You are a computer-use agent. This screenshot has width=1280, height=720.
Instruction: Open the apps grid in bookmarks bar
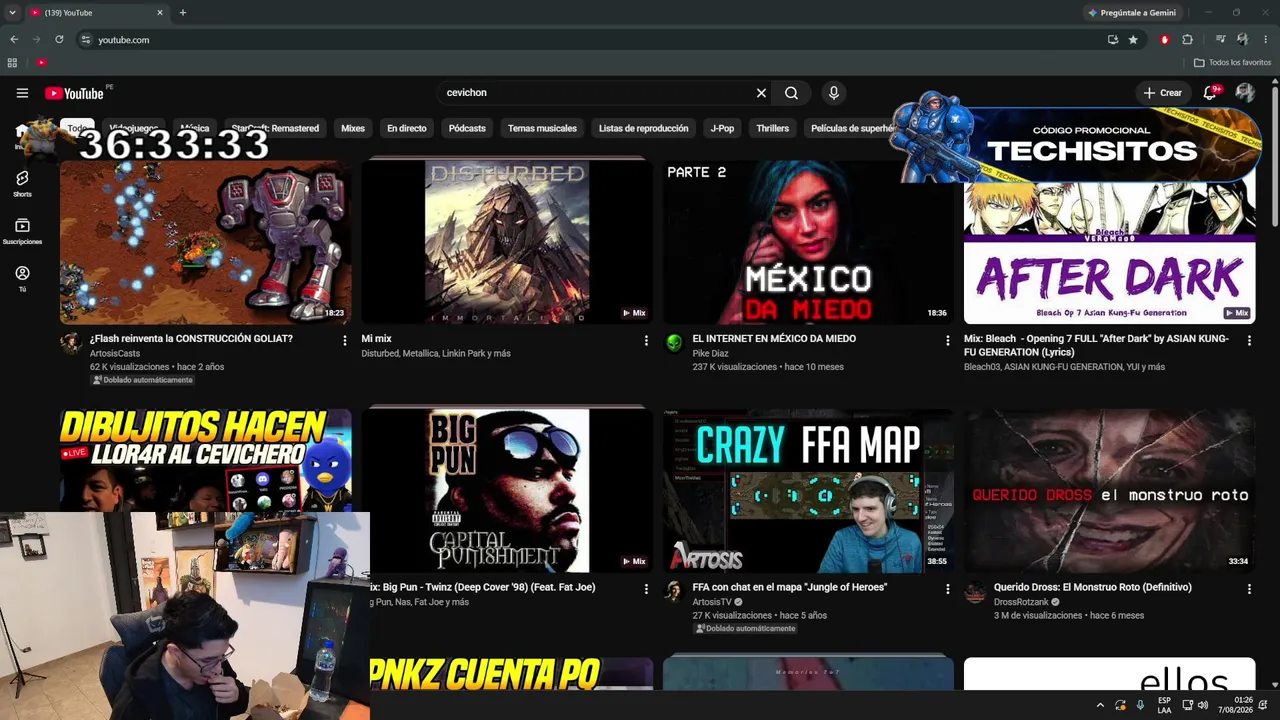12,63
